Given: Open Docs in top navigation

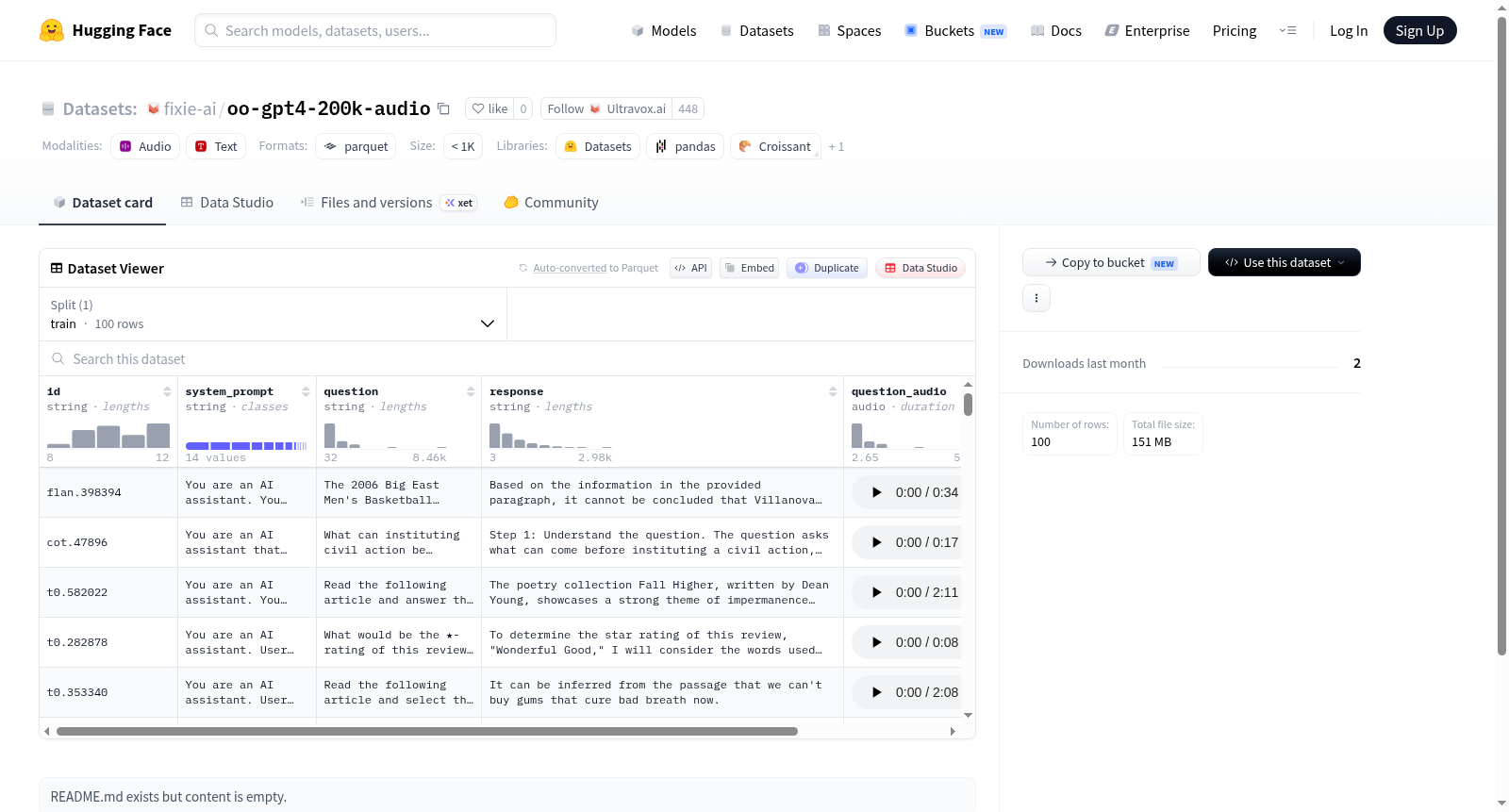Looking at the screenshot, I should [1056, 30].
